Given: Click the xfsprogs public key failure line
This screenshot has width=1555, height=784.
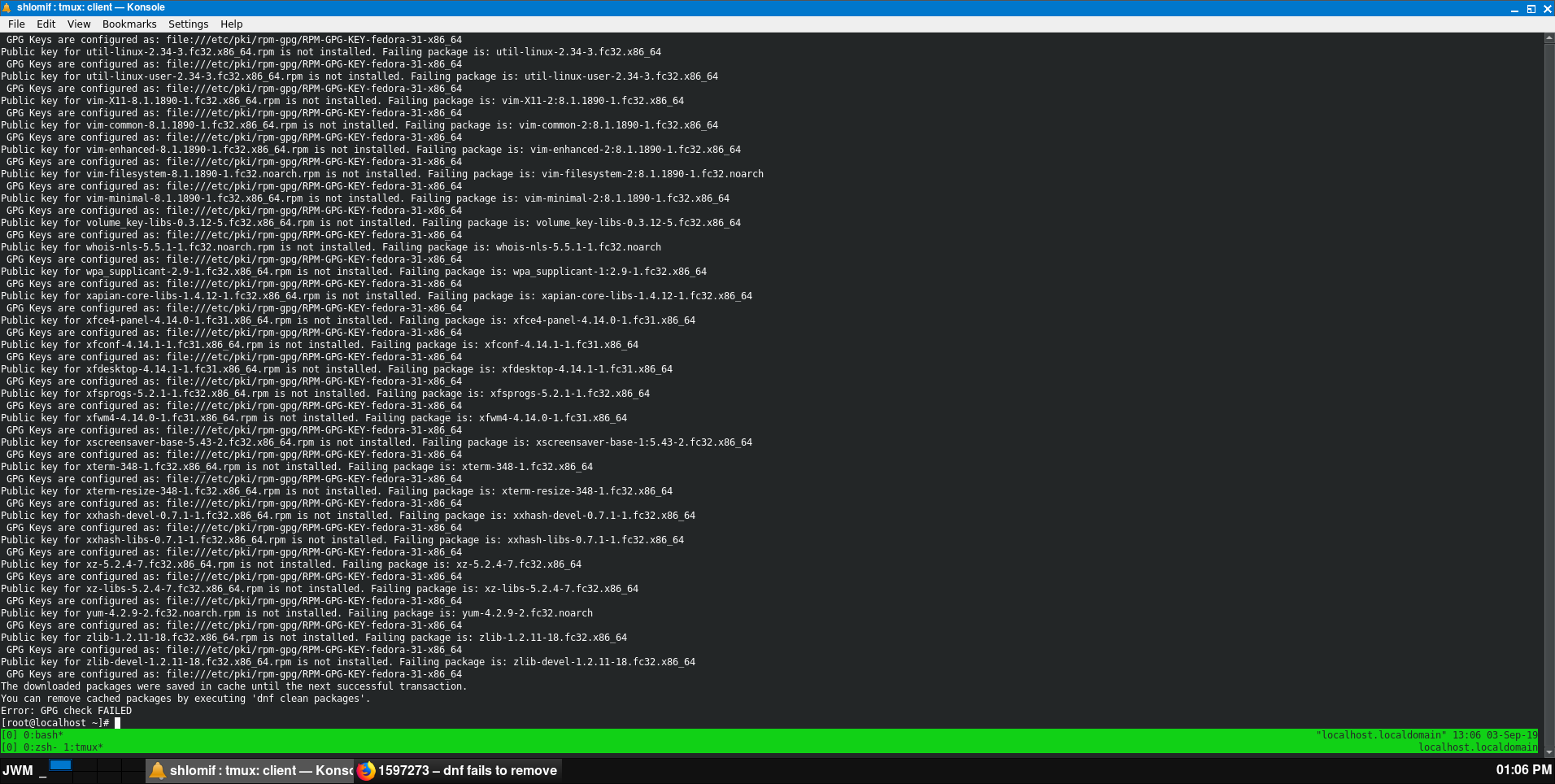Looking at the screenshot, I should click(x=325, y=394).
